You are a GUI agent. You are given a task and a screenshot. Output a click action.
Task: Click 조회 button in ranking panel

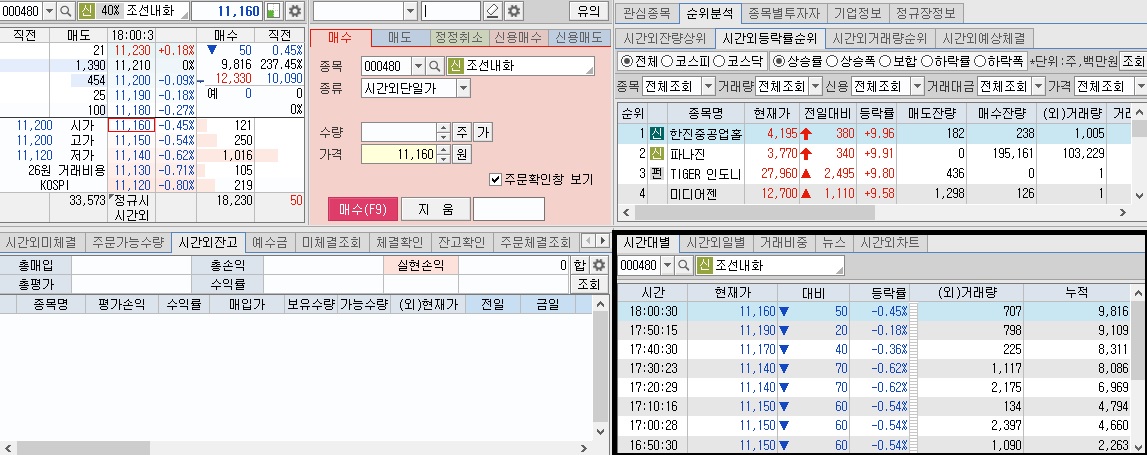1133,61
